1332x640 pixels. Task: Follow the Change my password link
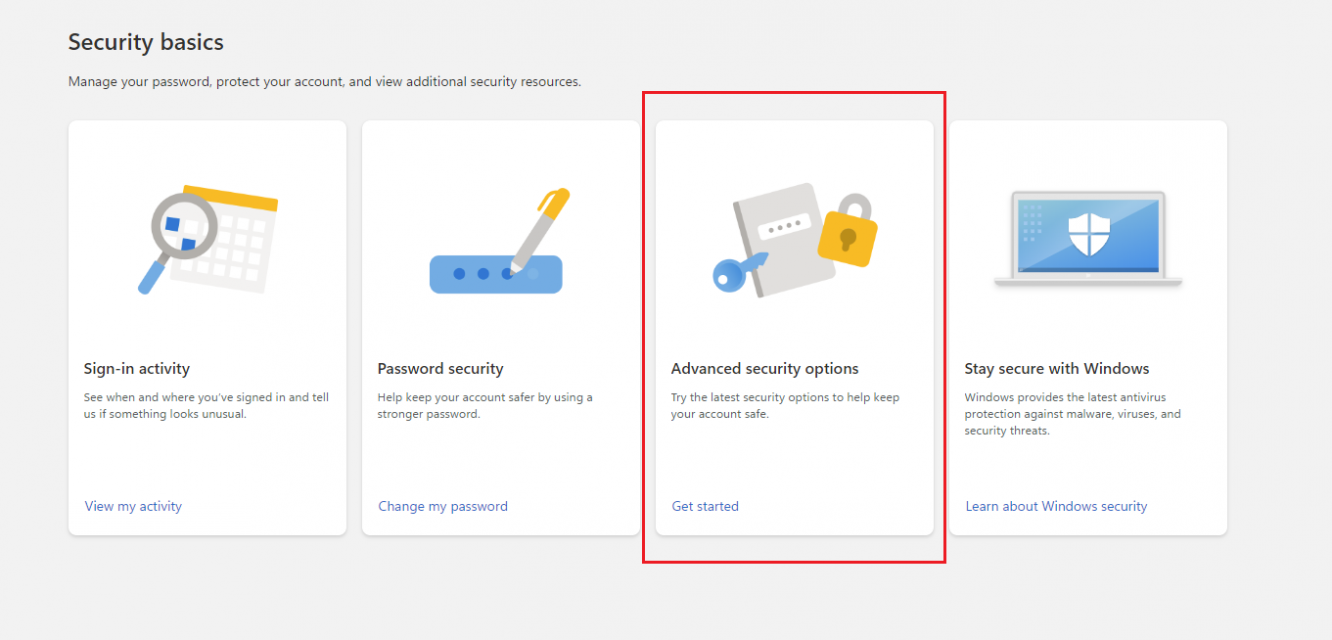coord(443,506)
